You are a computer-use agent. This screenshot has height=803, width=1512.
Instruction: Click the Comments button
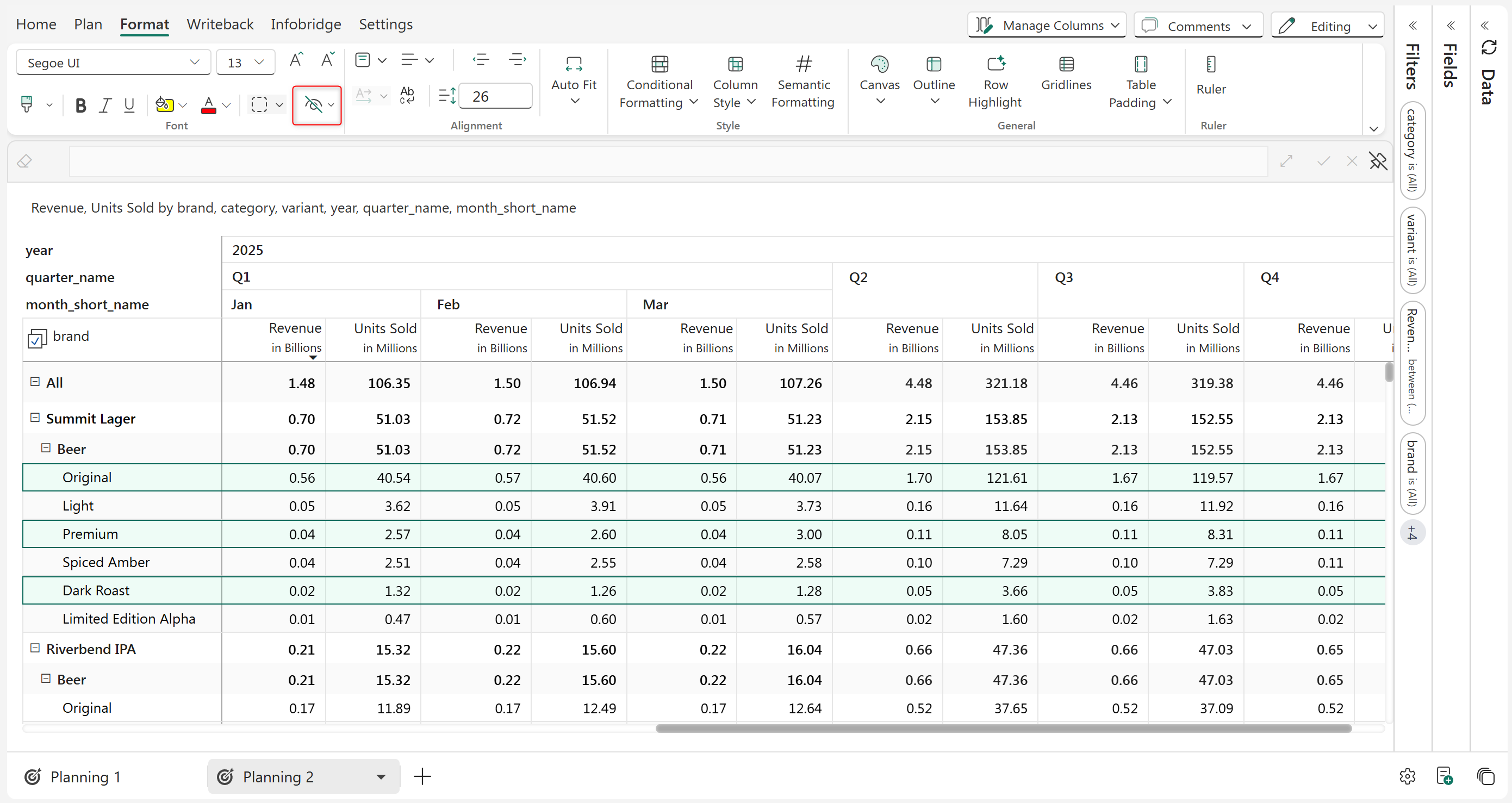coord(1197,26)
